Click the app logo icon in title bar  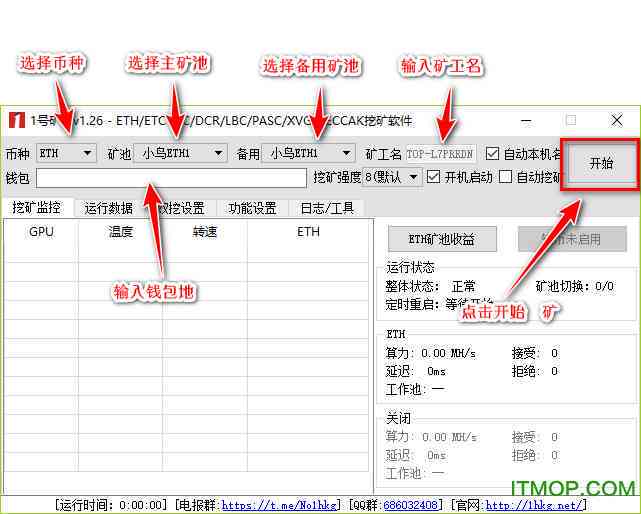pos(16,120)
